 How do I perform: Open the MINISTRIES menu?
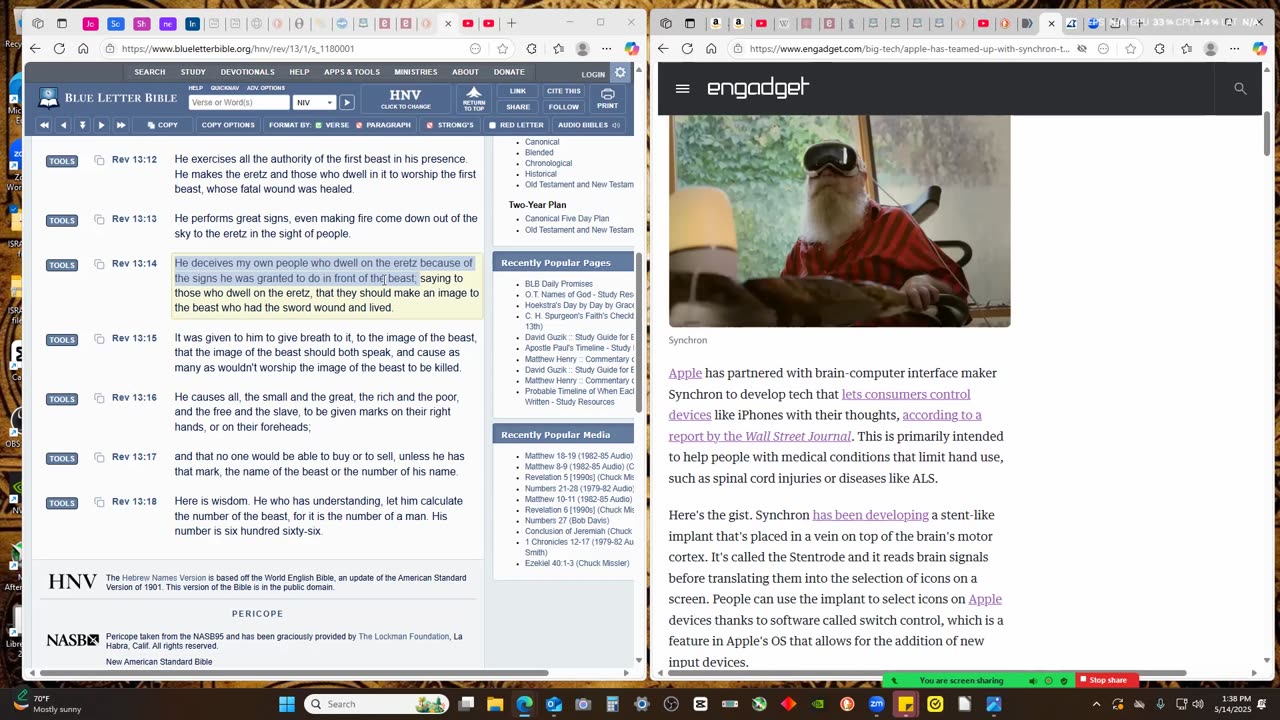tap(416, 72)
